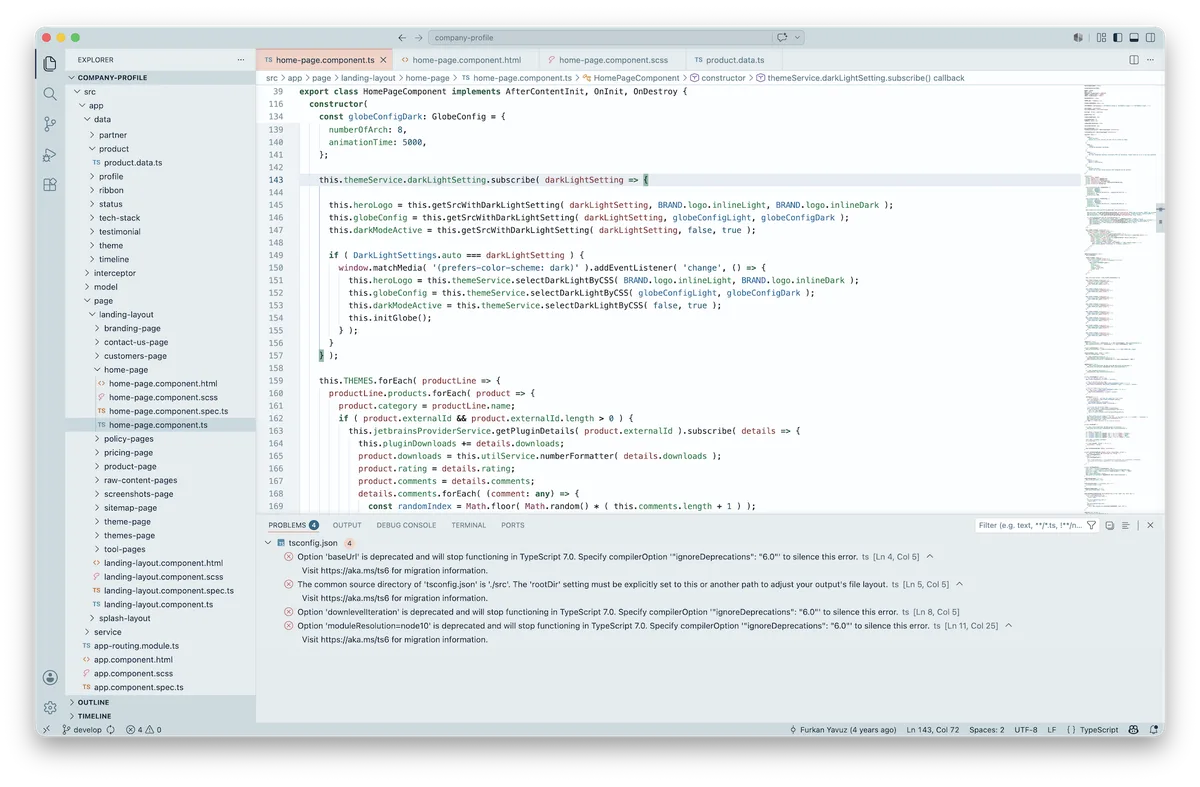Collapse the tsconfig.json problems group
This screenshot has width=1200, height=787.
pyautogui.click(x=268, y=543)
